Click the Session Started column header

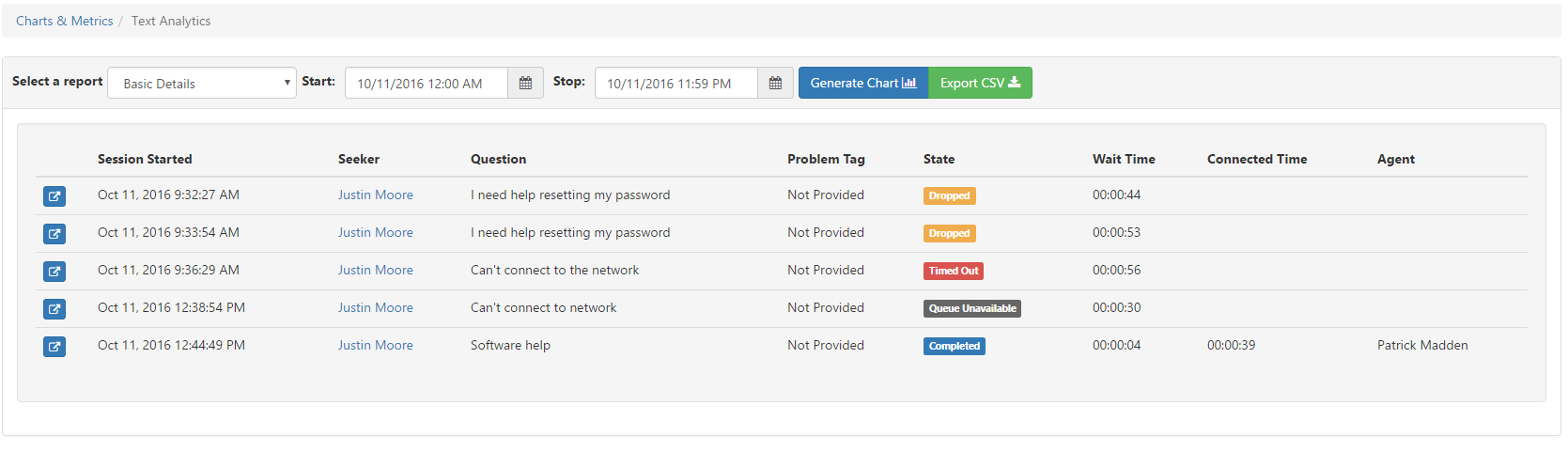click(145, 160)
